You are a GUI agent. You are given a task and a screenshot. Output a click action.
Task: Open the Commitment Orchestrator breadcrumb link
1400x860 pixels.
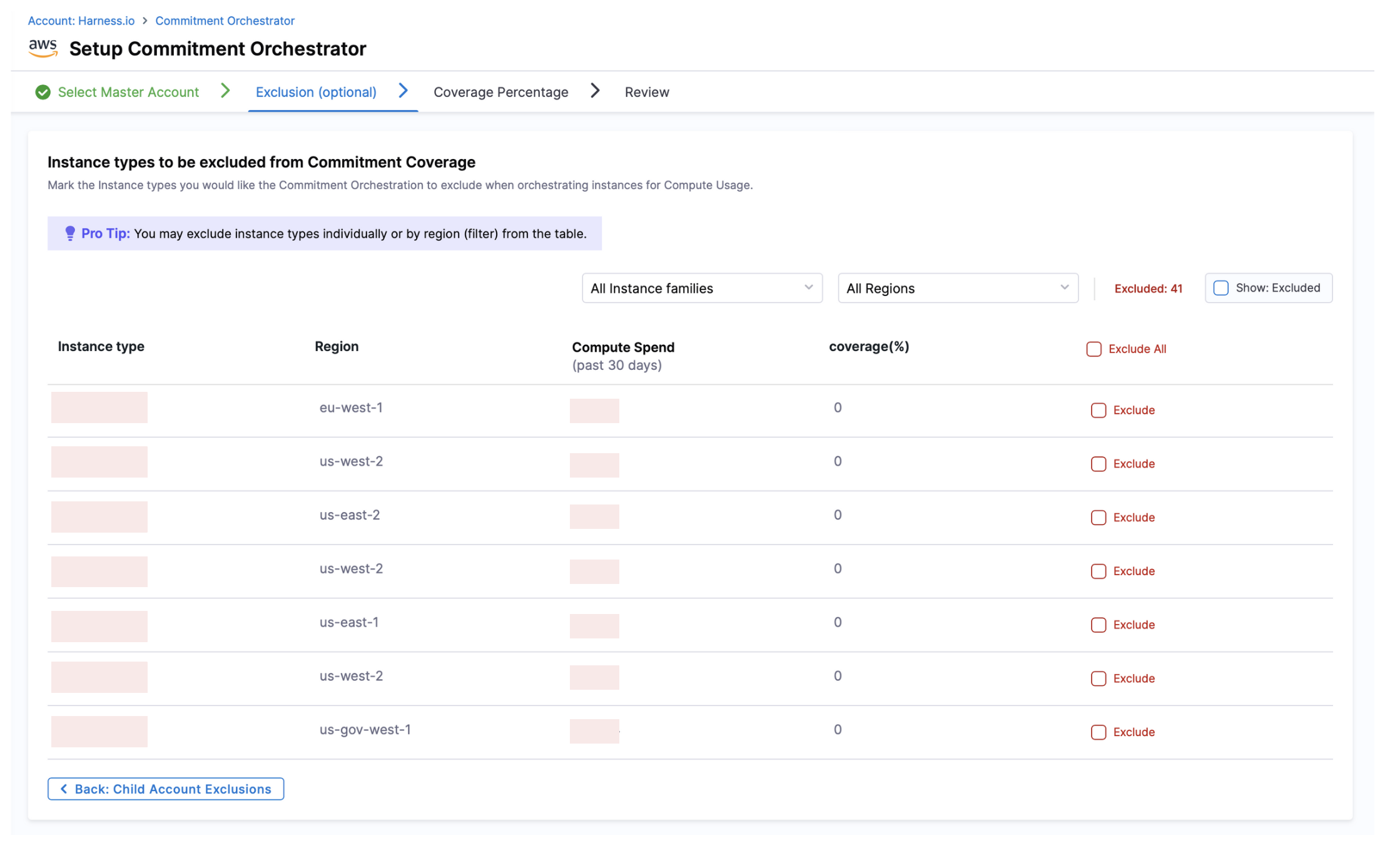point(225,21)
